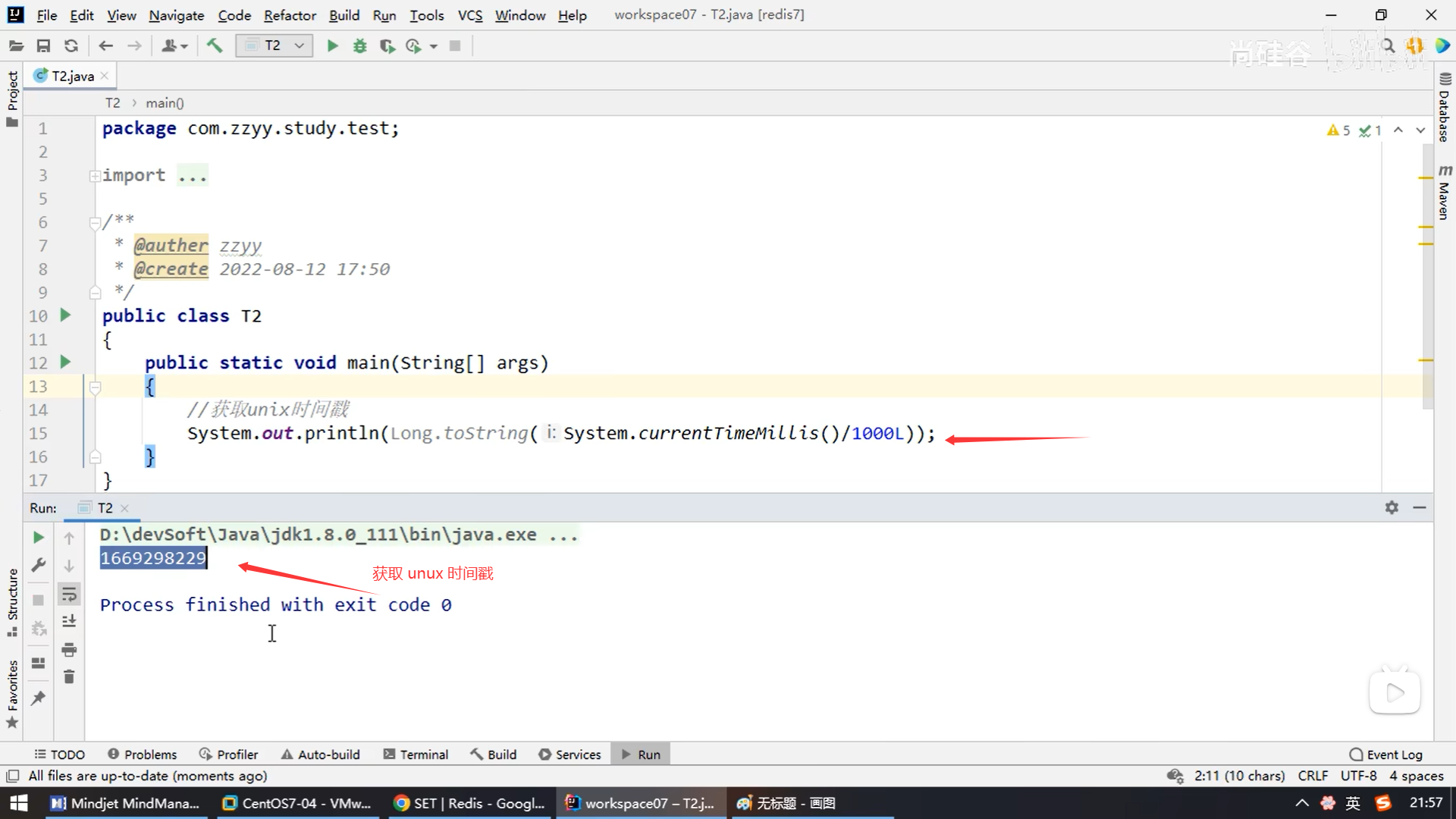Click the Synchronize refresh icon
1456x819 pixels.
click(71, 46)
